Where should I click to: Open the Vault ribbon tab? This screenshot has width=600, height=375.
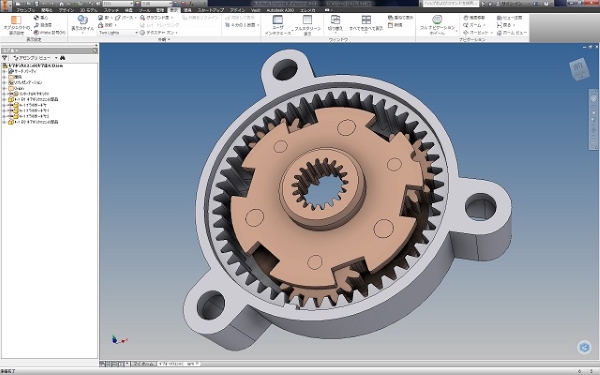click(x=256, y=10)
